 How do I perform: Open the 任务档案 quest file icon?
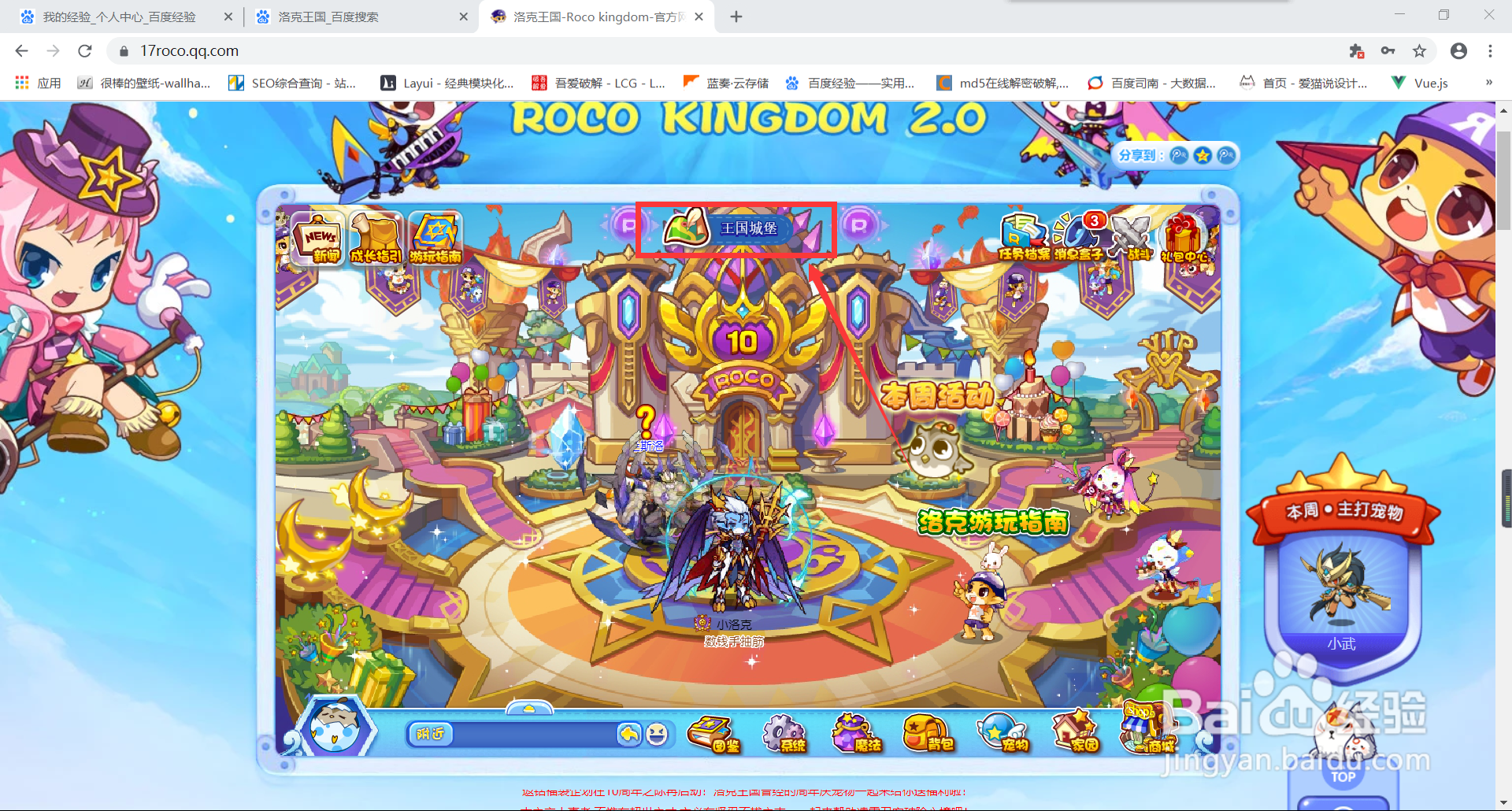tap(1024, 237)
